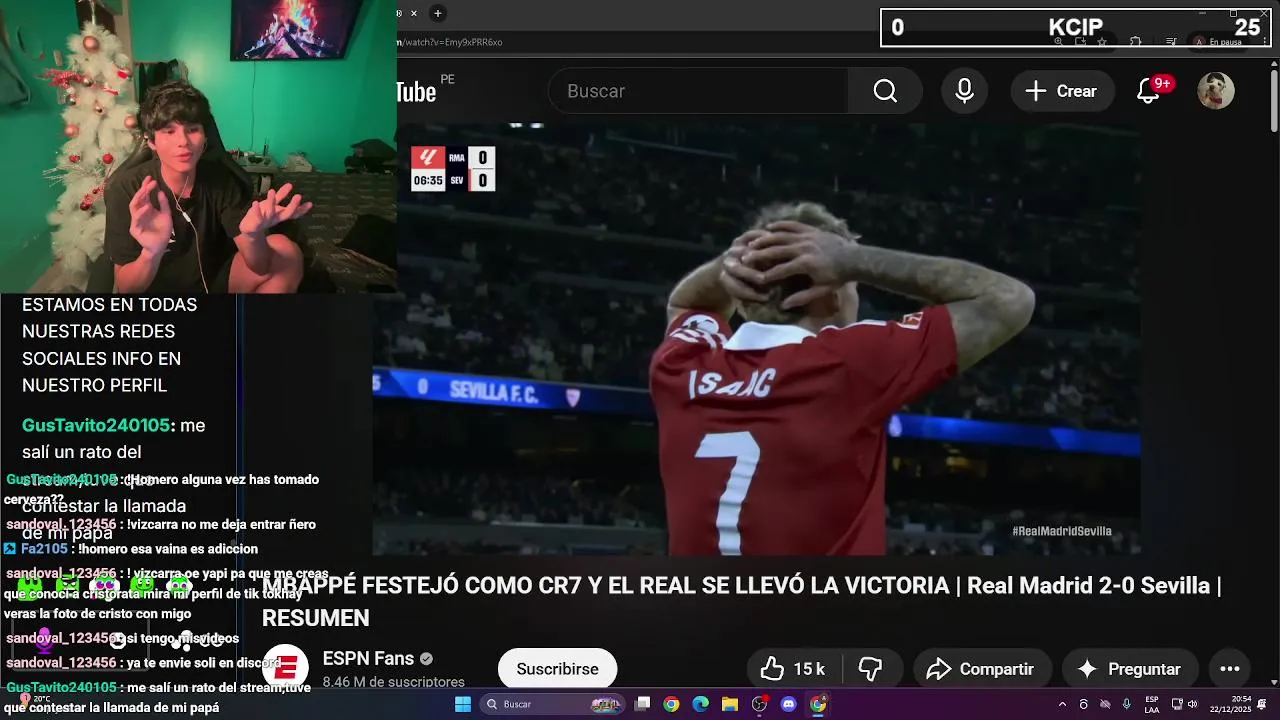Close the current browser tab
The width and height of the screenshot is (1280, 720).
tap(415, 13)
